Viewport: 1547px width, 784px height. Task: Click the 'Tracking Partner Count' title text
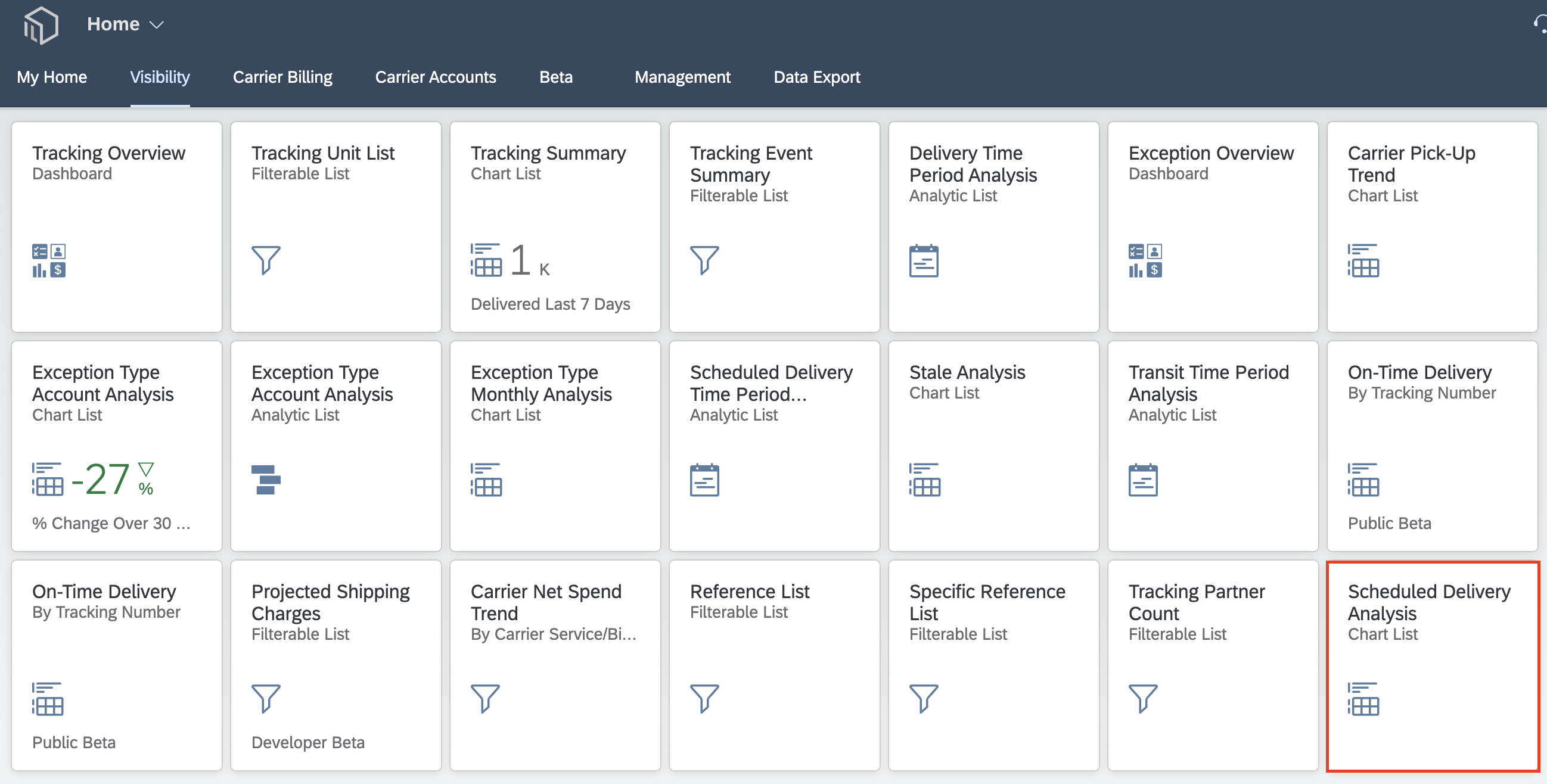click(x=1196, y=602)
